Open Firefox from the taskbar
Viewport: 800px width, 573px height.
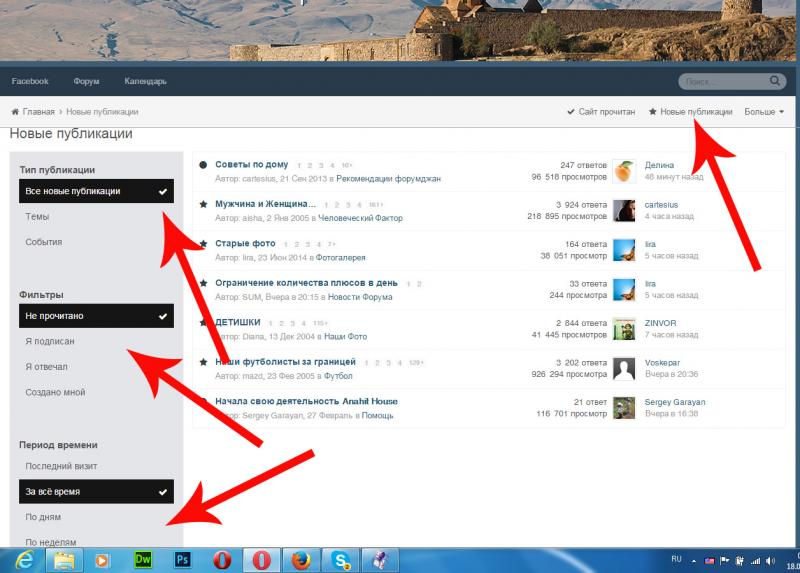click(x=301, y=559)
